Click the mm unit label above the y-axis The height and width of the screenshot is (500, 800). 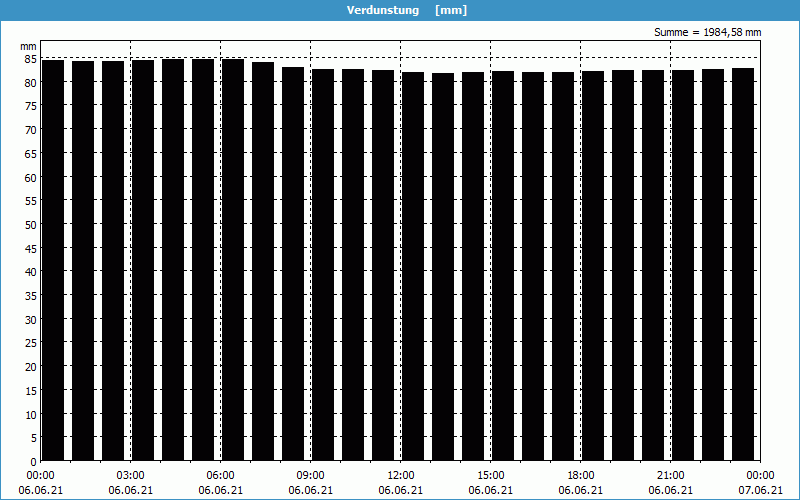(x=28, y=46)
